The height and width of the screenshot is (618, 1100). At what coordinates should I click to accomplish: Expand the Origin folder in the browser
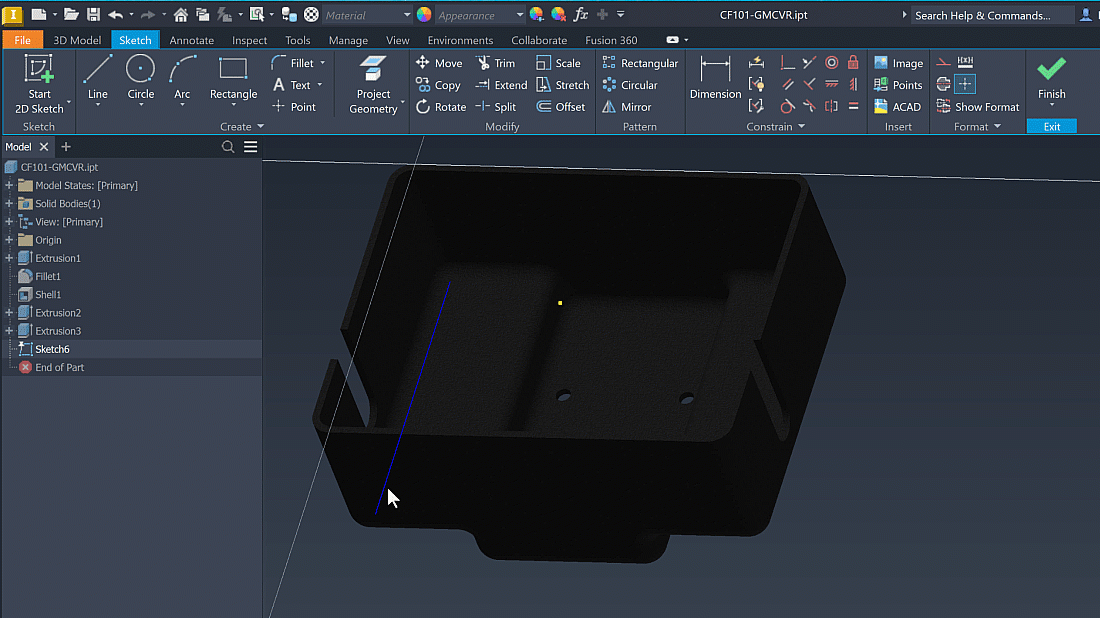(x=9, y=240)
